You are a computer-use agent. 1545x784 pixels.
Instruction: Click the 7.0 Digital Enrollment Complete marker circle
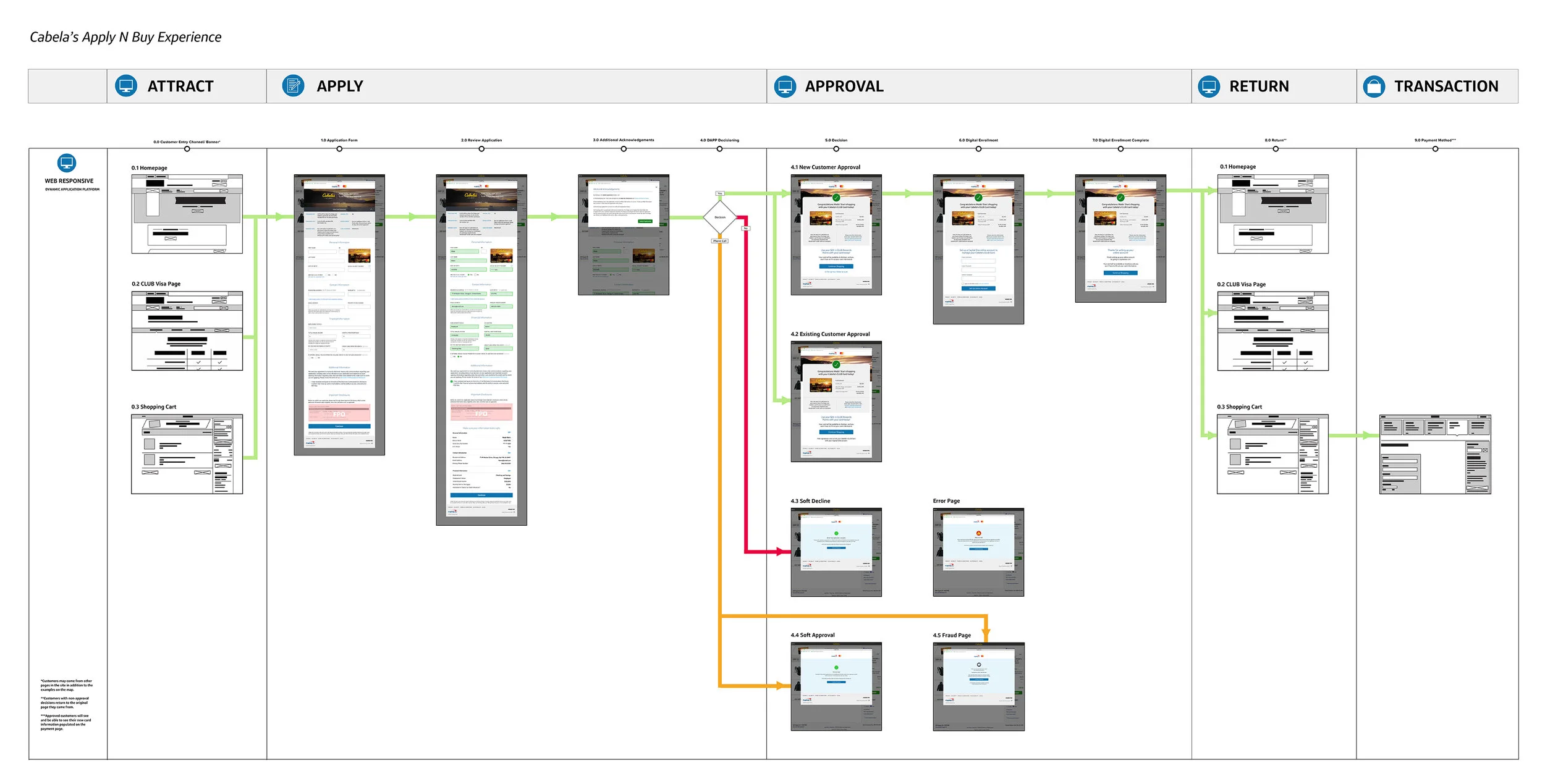pyautogui.click(x=1120, y=149)
